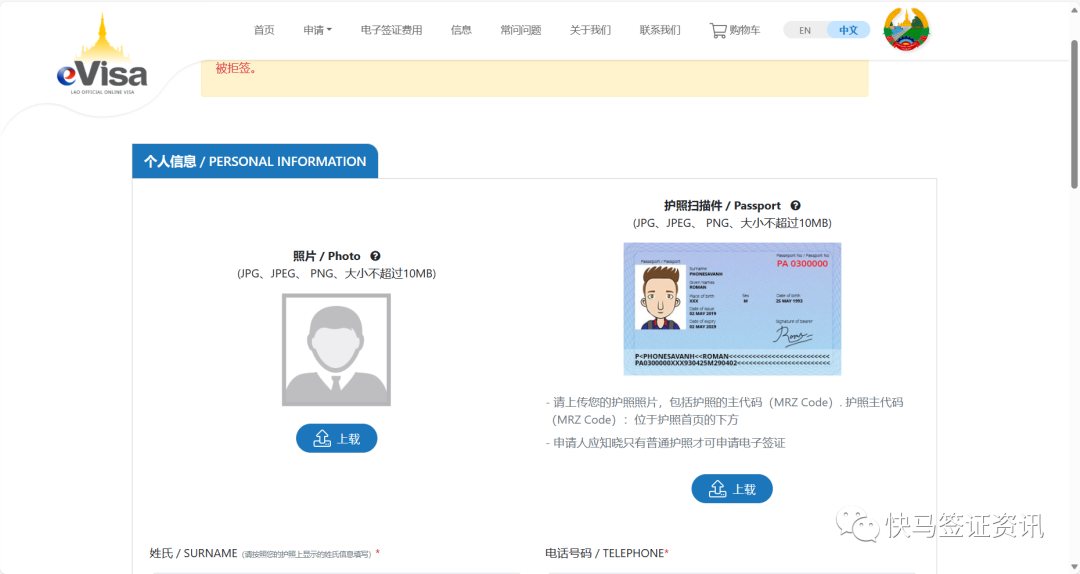Open the 信息 menu item

pyautogui.click(x=461, y=30)
